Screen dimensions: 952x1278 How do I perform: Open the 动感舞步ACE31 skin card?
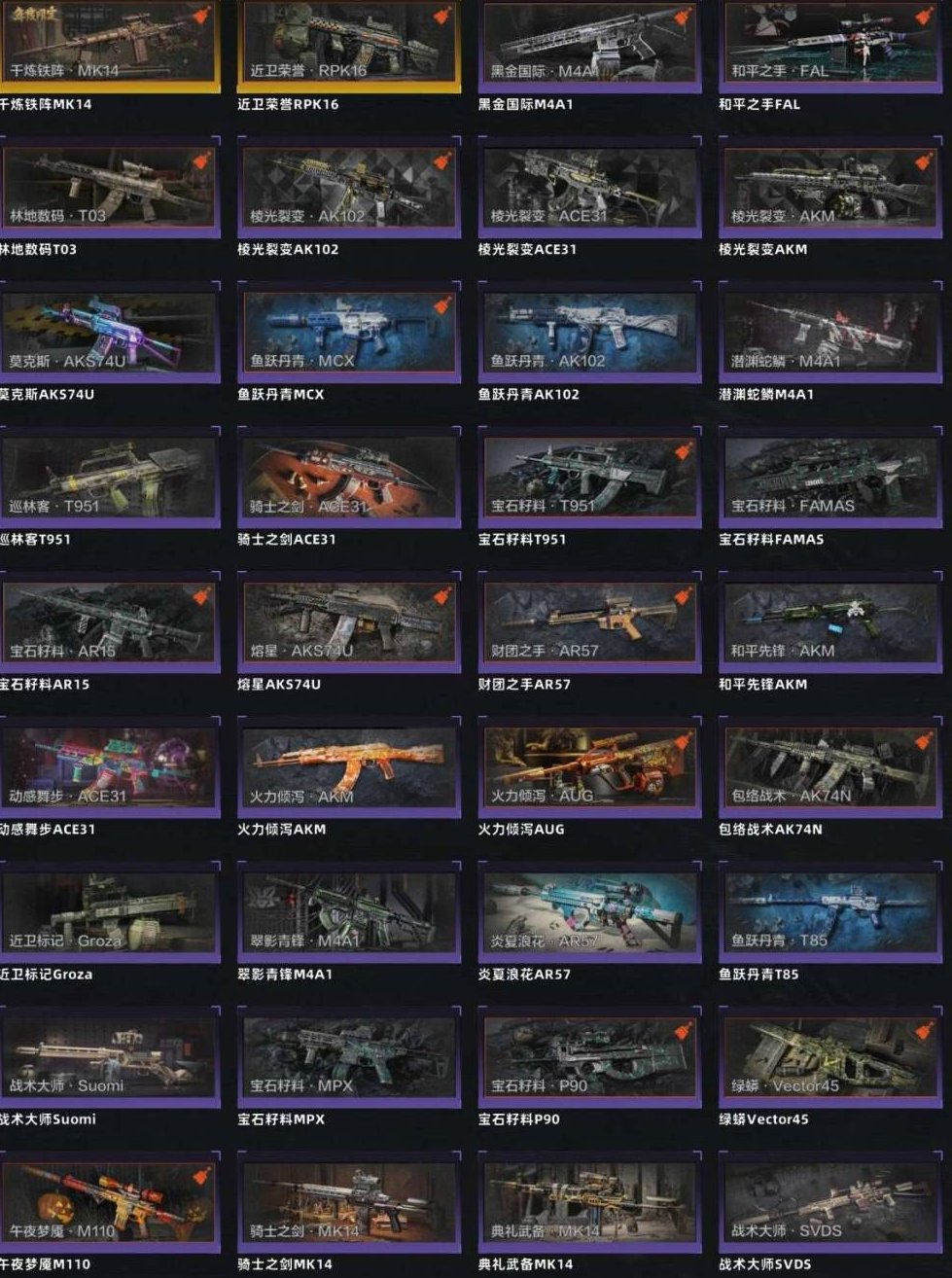[110, 767]
